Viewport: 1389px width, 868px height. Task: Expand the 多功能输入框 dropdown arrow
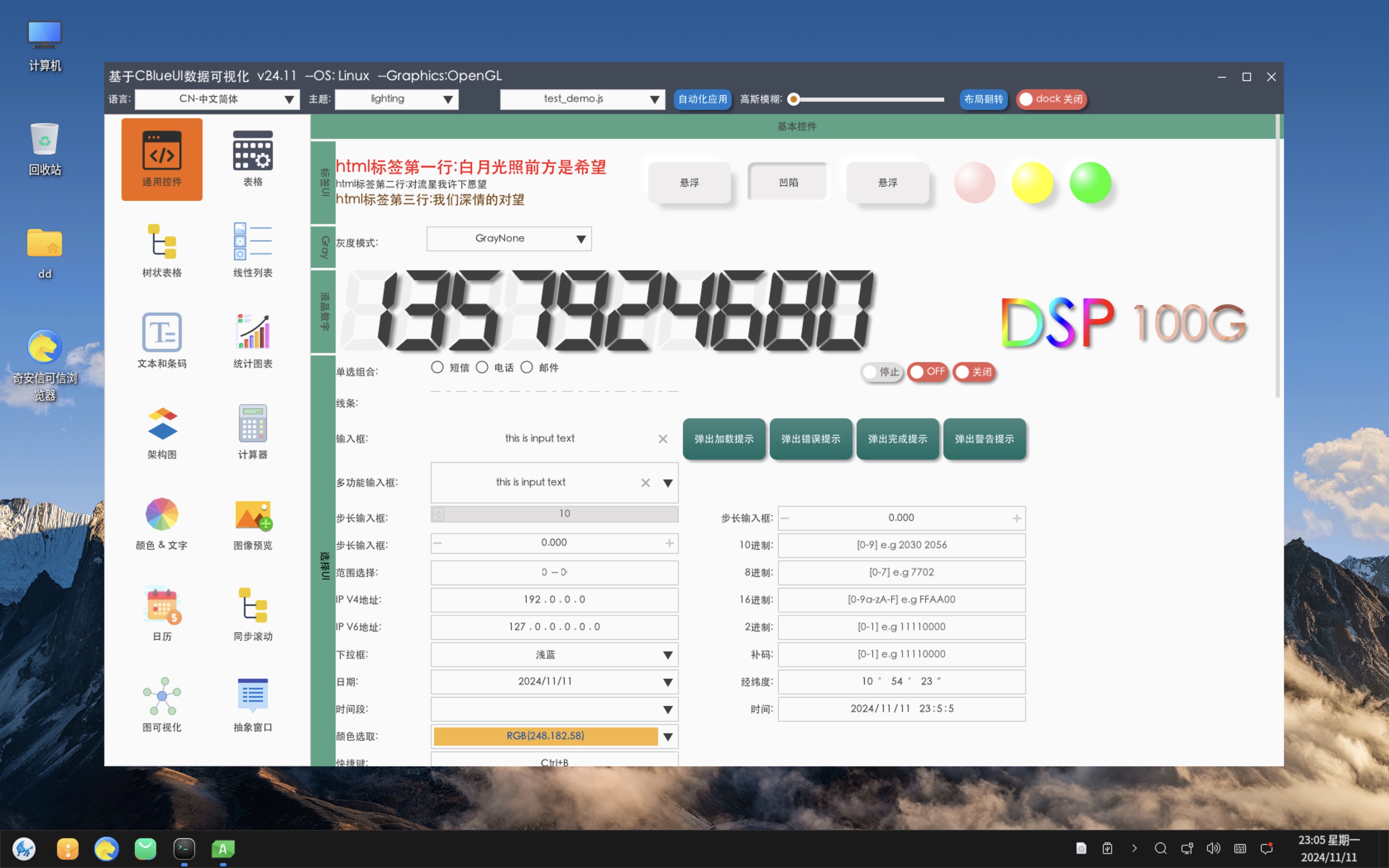668,483
